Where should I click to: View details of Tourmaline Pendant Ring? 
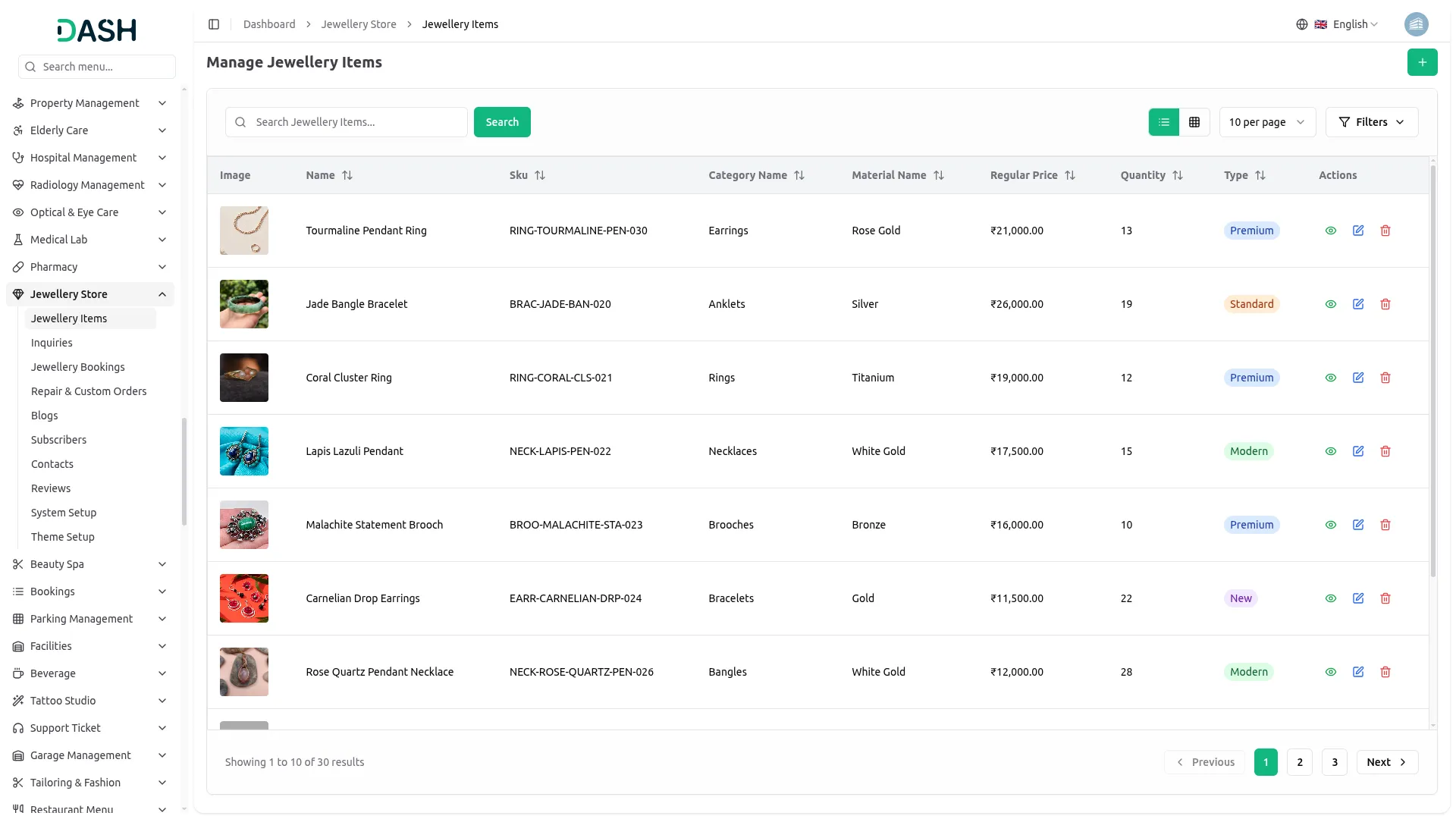click(1331, 231)
